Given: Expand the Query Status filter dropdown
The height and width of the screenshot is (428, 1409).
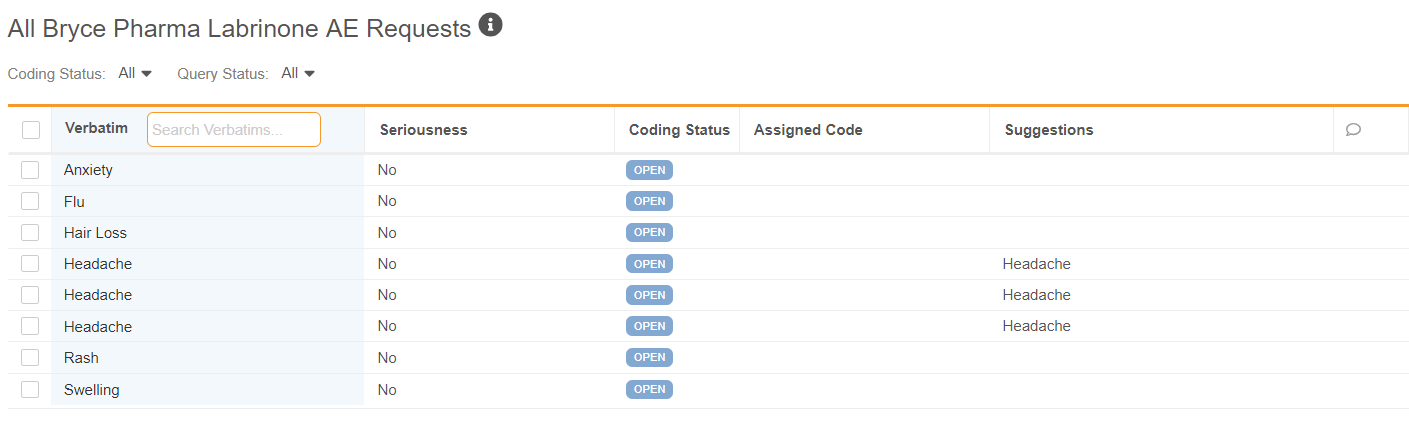Looking at the screenshot, I should click(x=298, y=73).
